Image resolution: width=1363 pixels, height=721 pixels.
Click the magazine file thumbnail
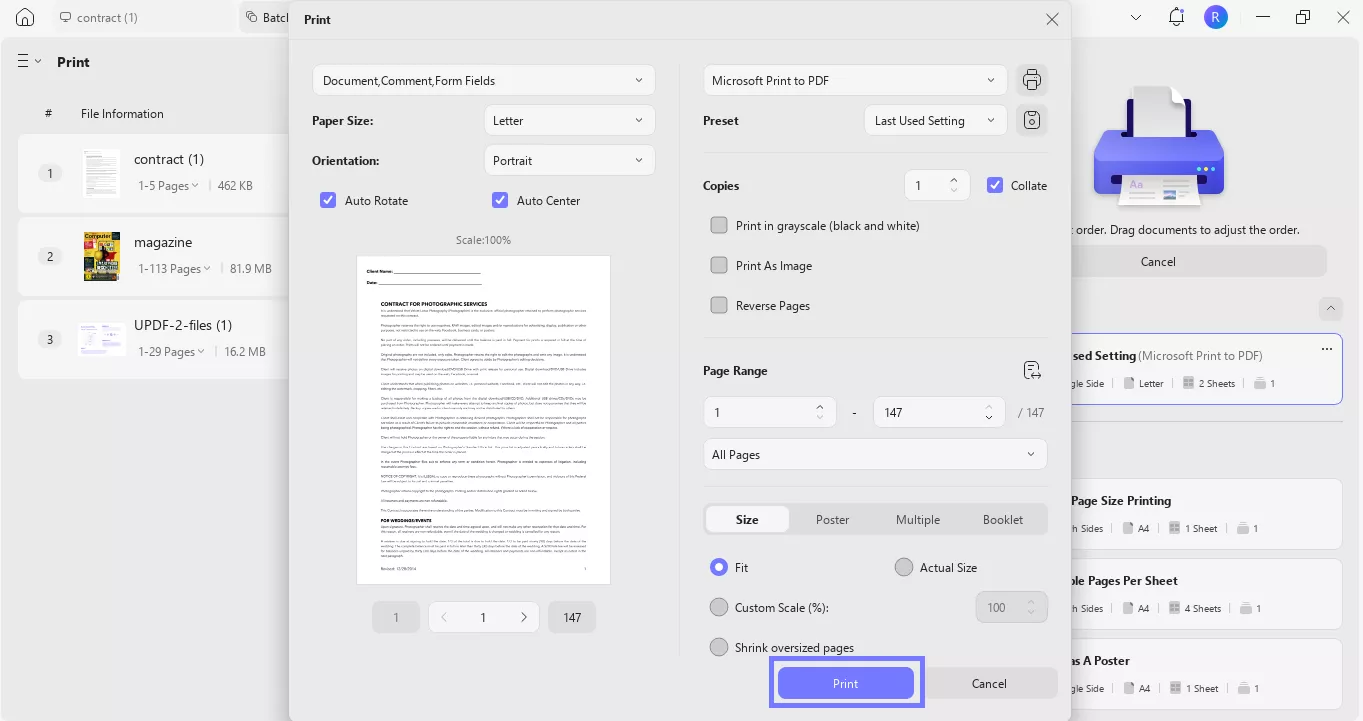101,256
